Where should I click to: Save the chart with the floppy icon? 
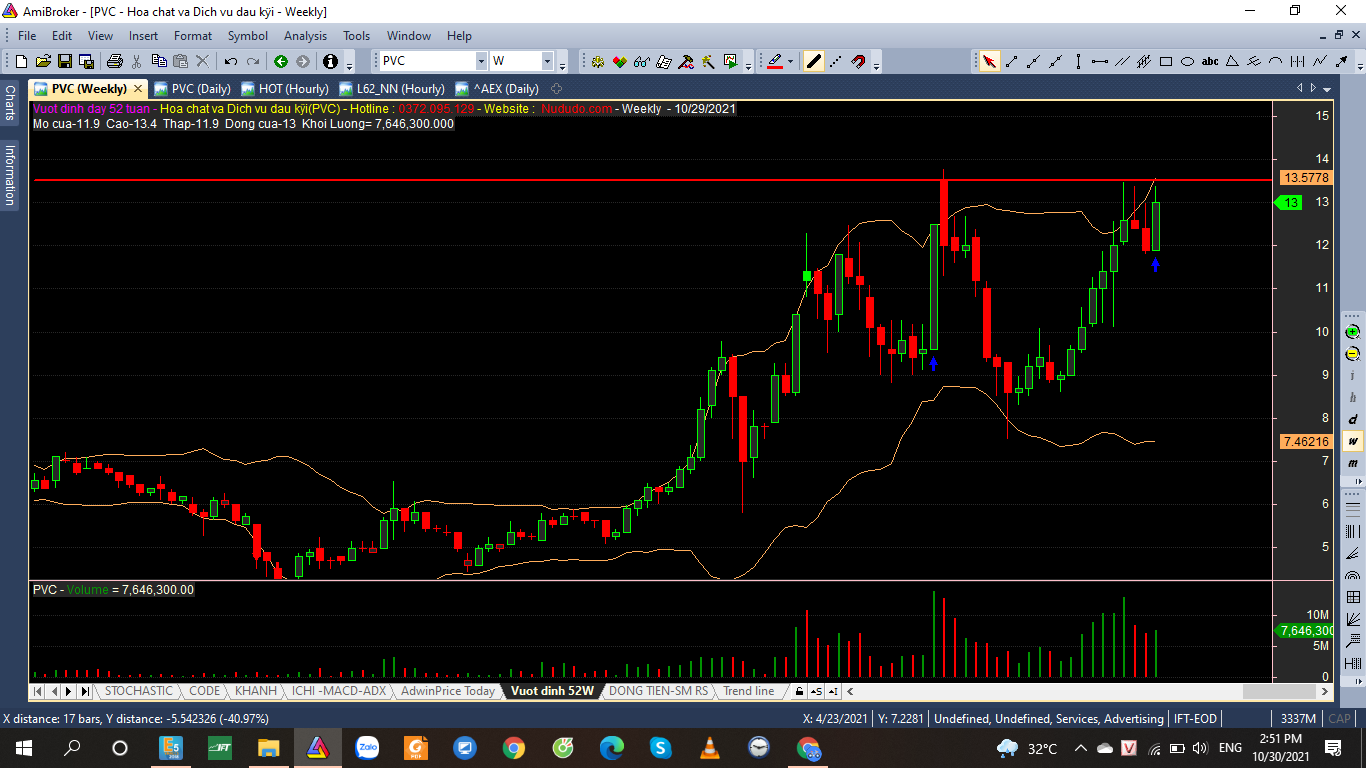coord(64,61)
